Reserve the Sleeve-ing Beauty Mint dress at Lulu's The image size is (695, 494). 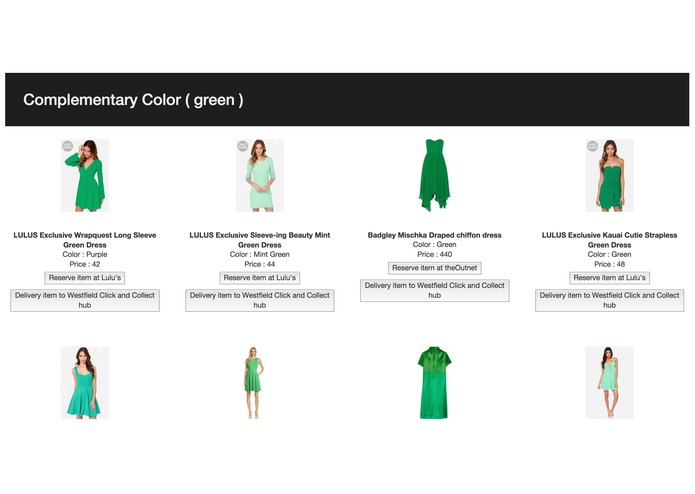coord(260,278)
